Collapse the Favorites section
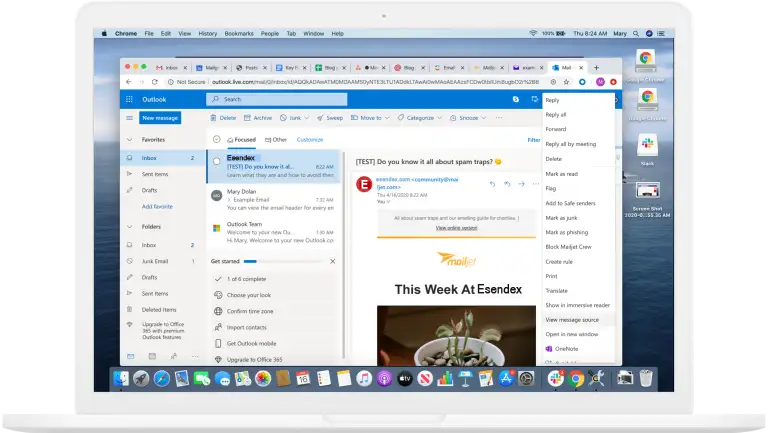Screen dimensions: 768x433 [129, 140]
